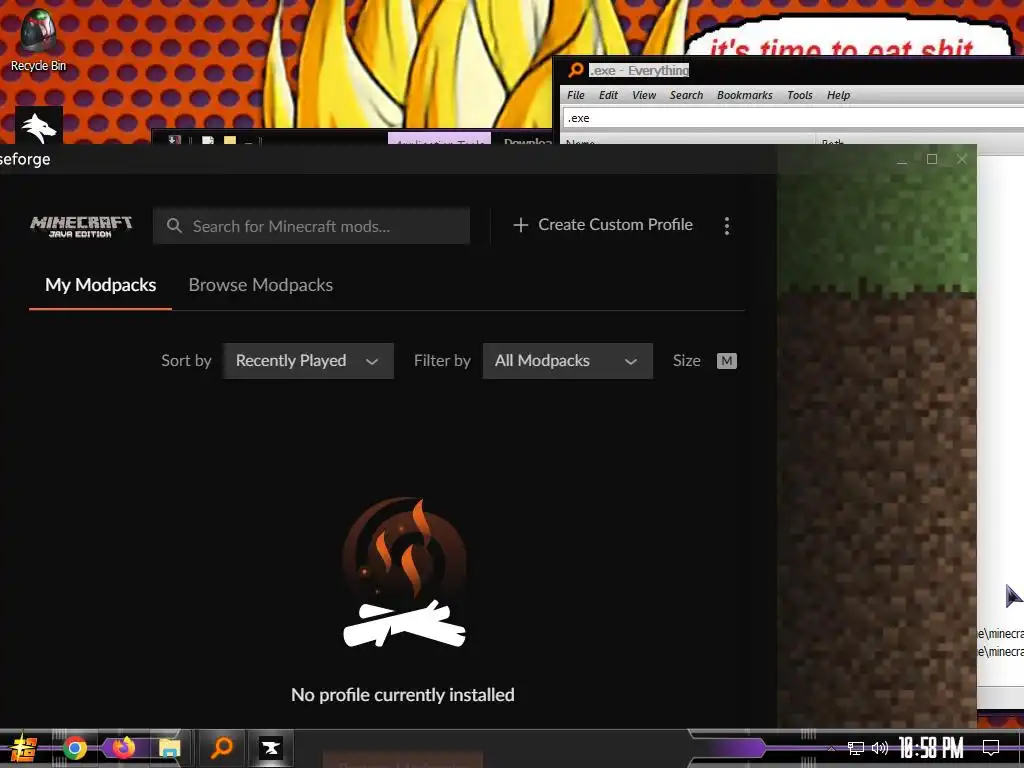This screenshot has width=1024, height=768.
Task: Open View menu in Everything window
Action: [x=643, y=95]
